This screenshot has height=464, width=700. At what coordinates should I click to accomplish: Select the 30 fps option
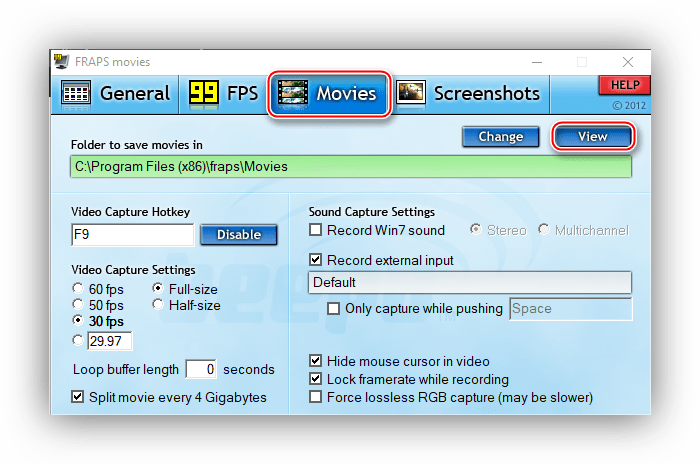(x=98, y=321)
